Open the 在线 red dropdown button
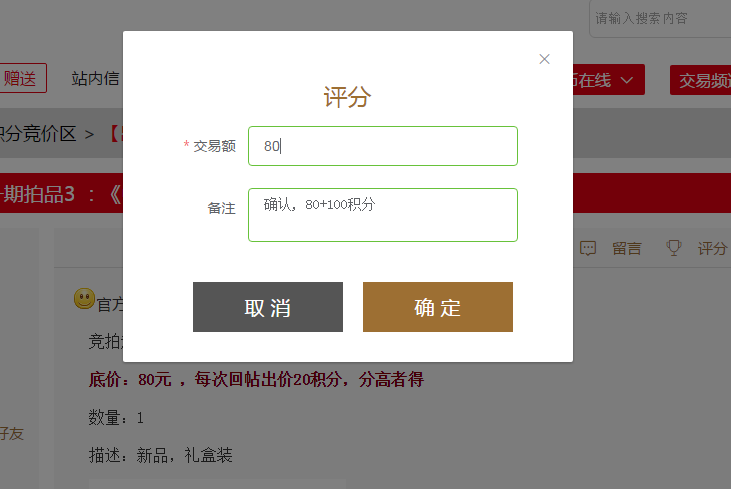The image size is (731, 489). pyautogui.click(x=609, y=80)
